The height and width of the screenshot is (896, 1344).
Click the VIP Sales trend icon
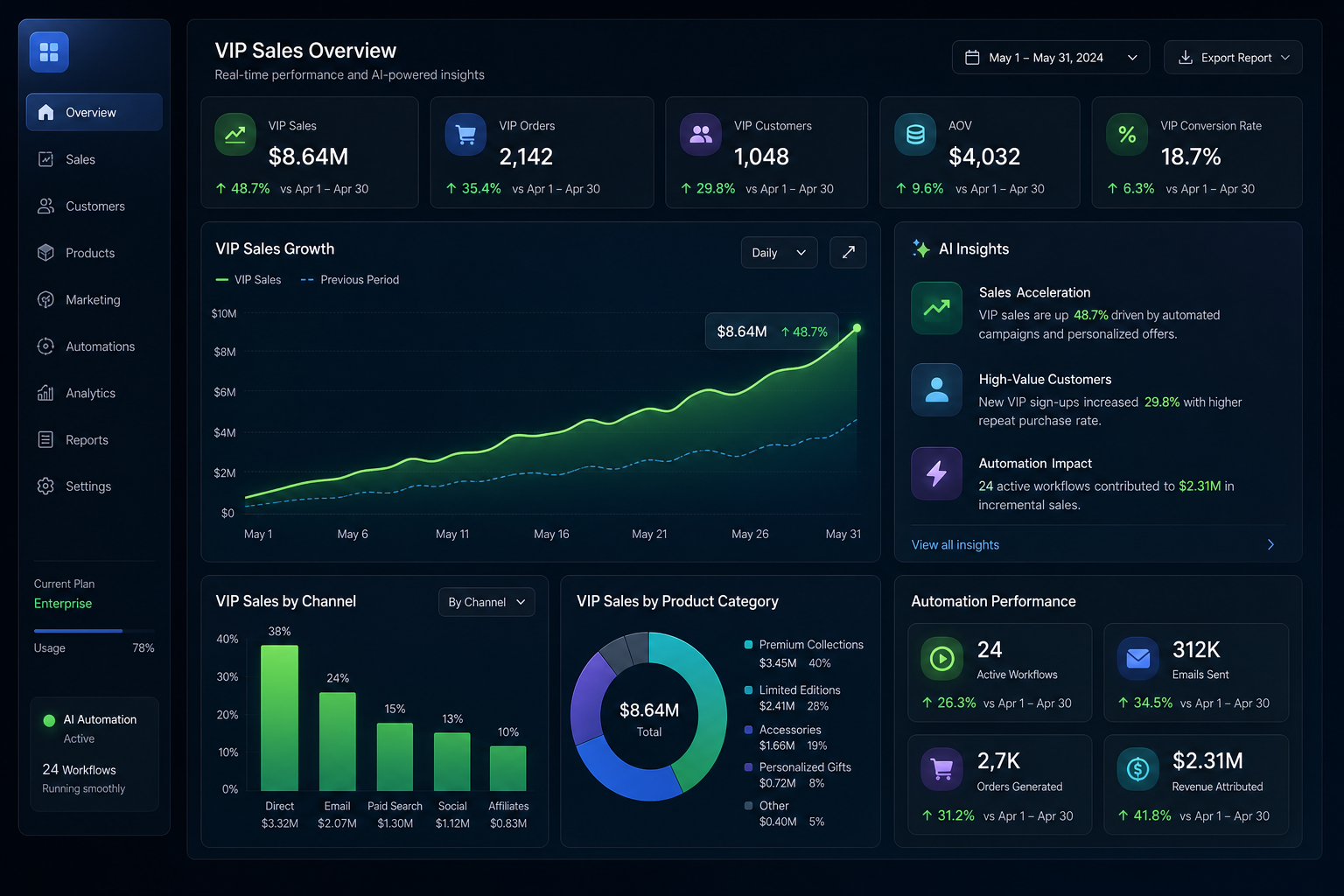point(235,135)
